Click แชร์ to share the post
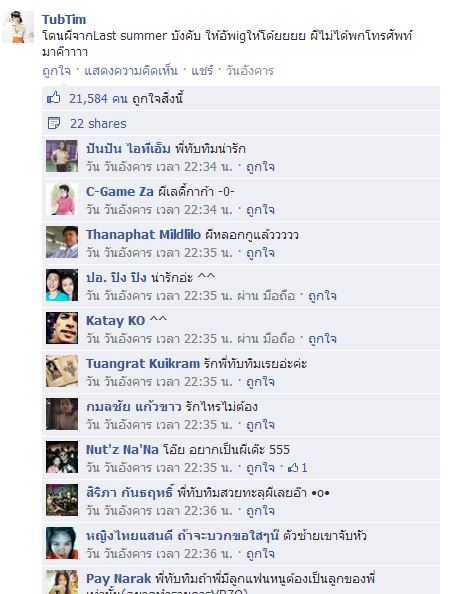 click(x=202, y=71)
